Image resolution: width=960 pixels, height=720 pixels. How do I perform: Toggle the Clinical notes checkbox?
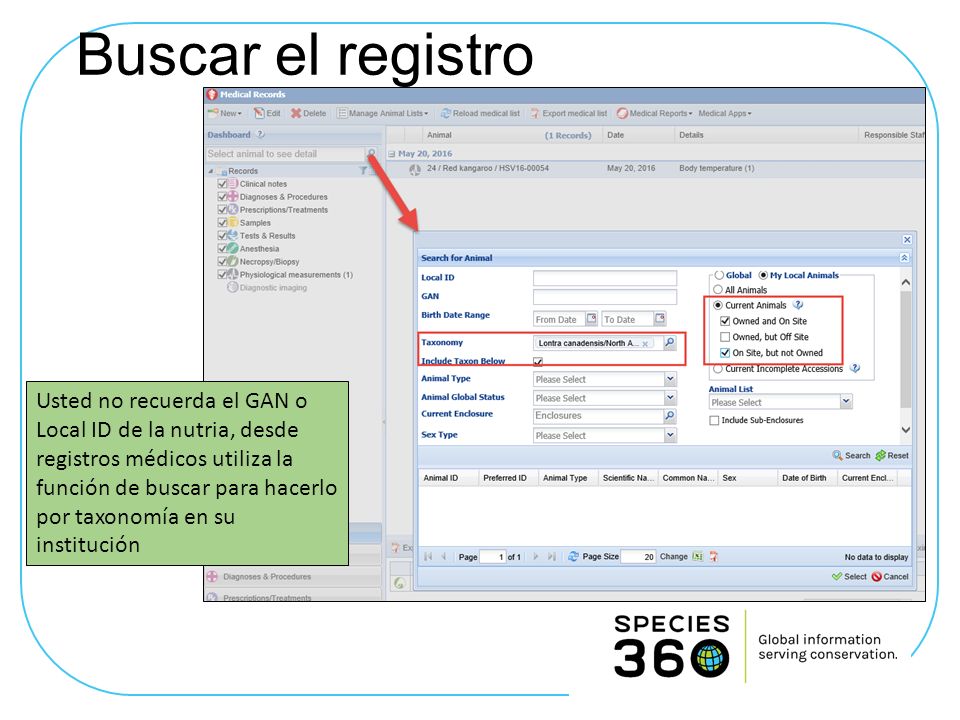[x=223, y=184]
